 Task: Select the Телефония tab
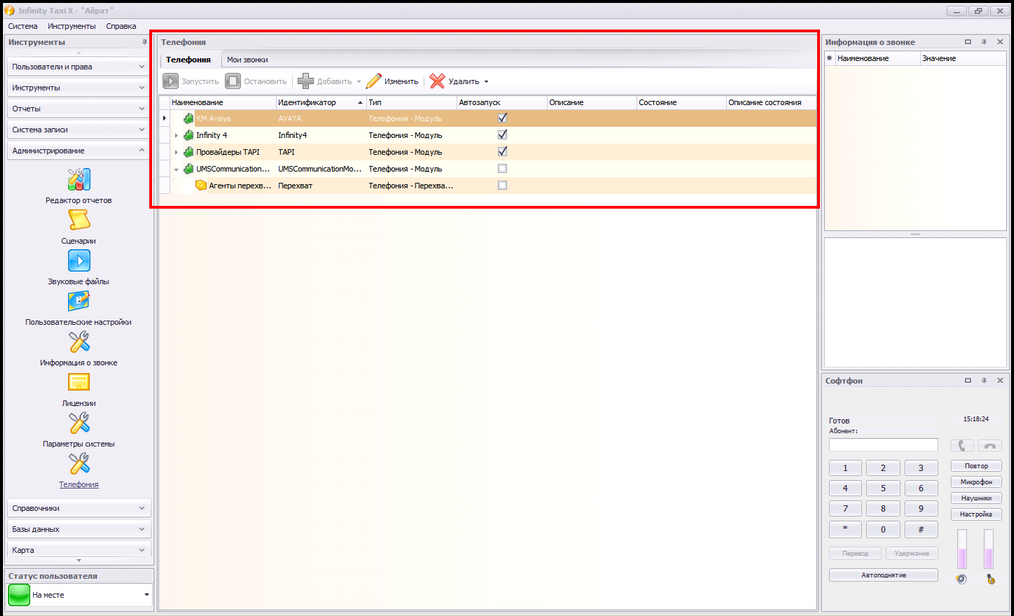pos(188,59)
